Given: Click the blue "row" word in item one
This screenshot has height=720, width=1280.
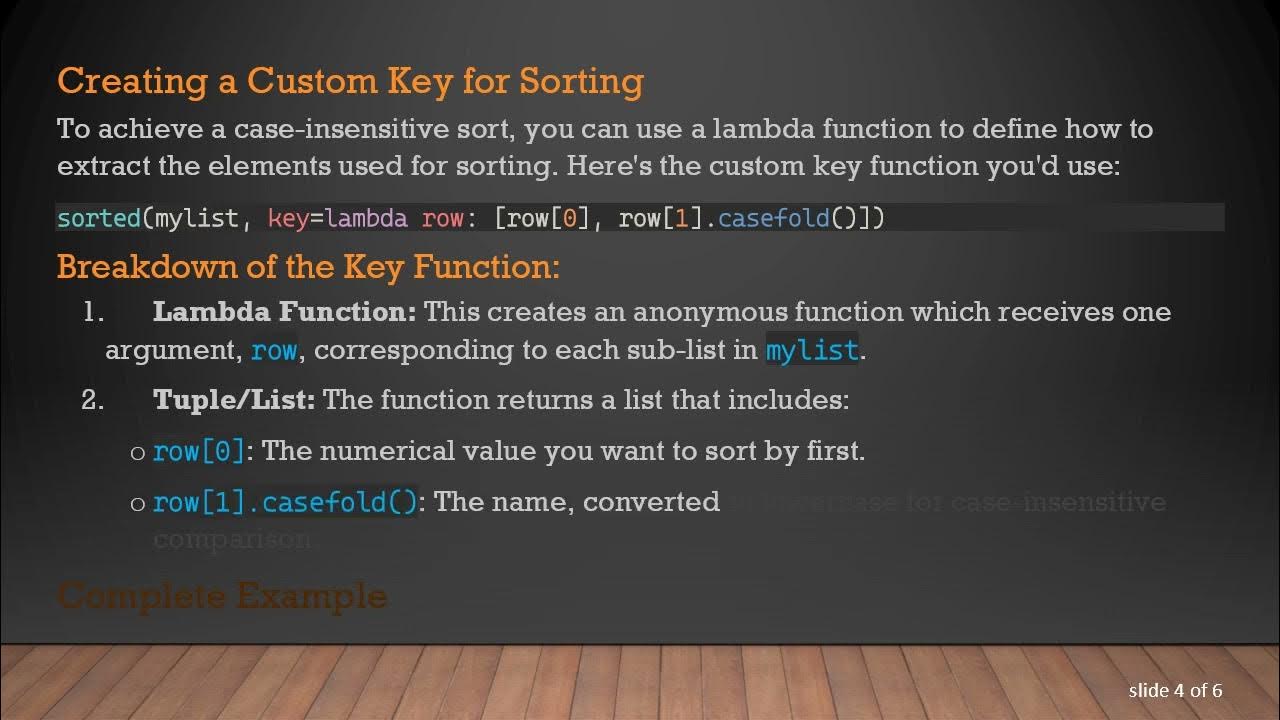Looking at the screenshot, I should 274,350.
